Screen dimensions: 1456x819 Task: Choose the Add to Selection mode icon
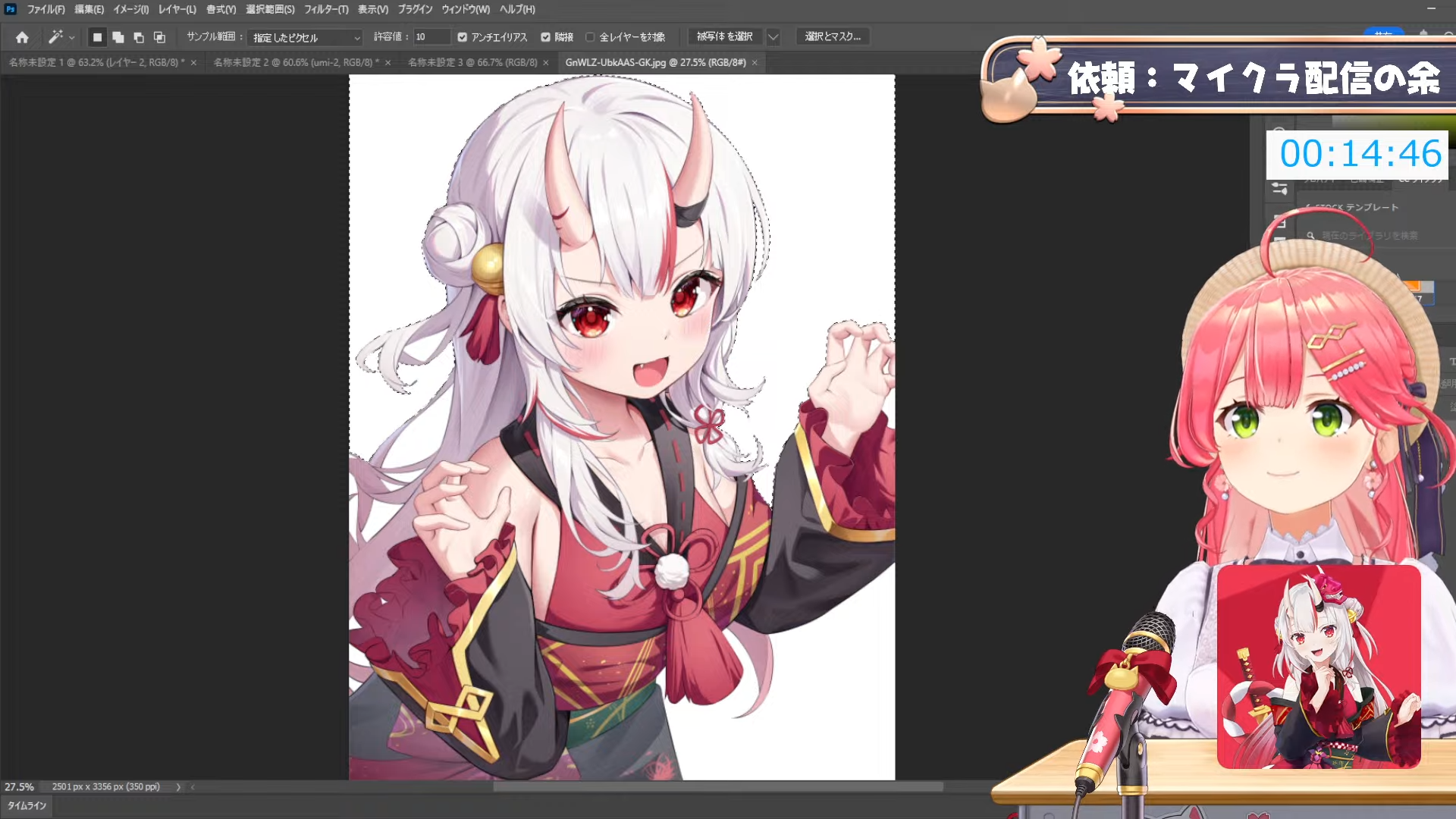coord(118,37)
